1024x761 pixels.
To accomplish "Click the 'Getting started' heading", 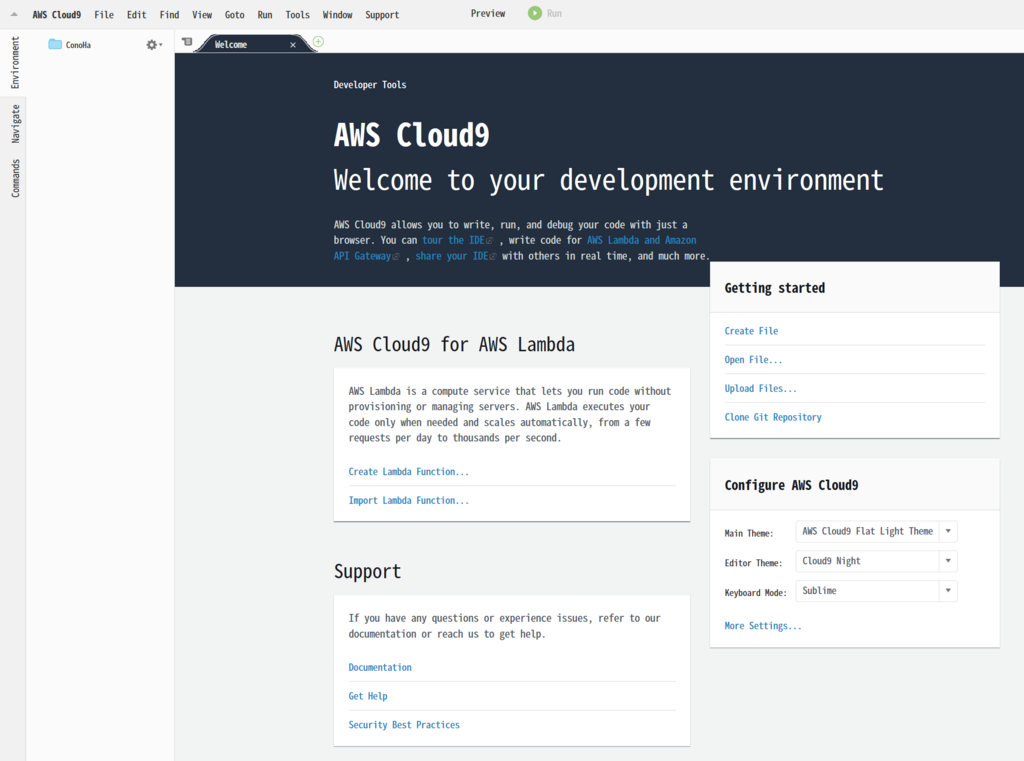I will coord(775,288).
